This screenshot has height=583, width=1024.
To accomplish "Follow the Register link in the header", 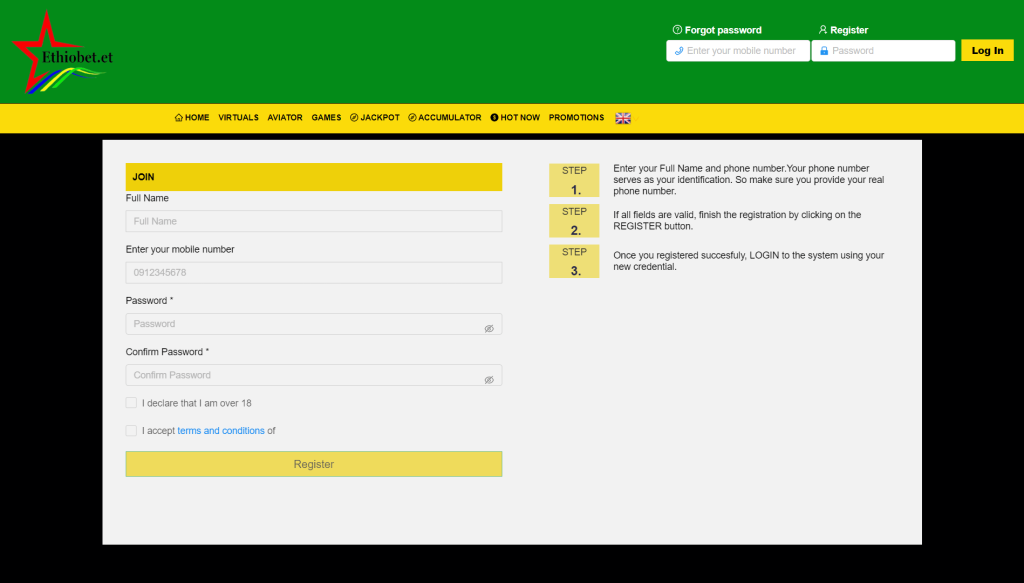I will click(843, 30).
